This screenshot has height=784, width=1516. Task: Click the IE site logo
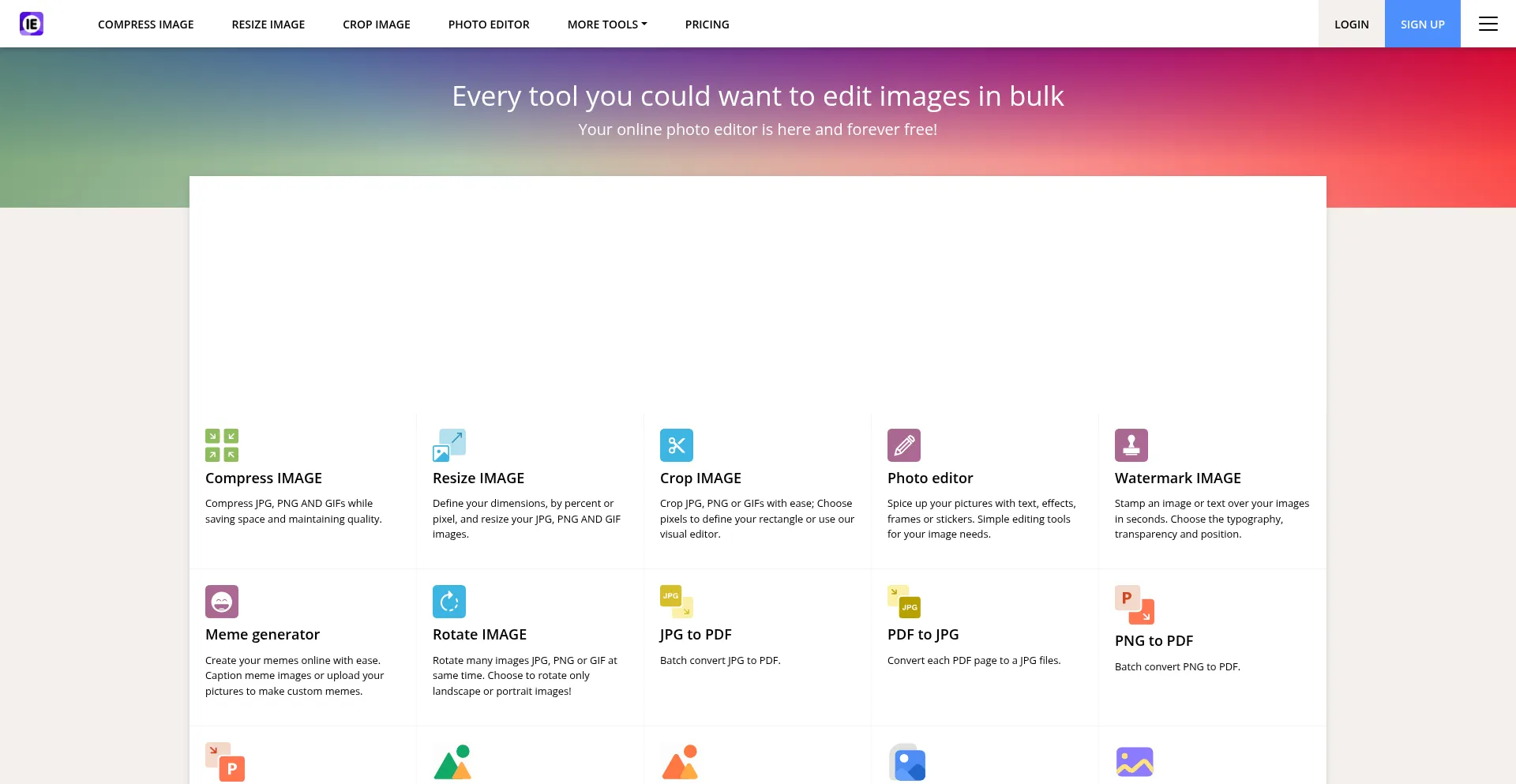point(32,24)
